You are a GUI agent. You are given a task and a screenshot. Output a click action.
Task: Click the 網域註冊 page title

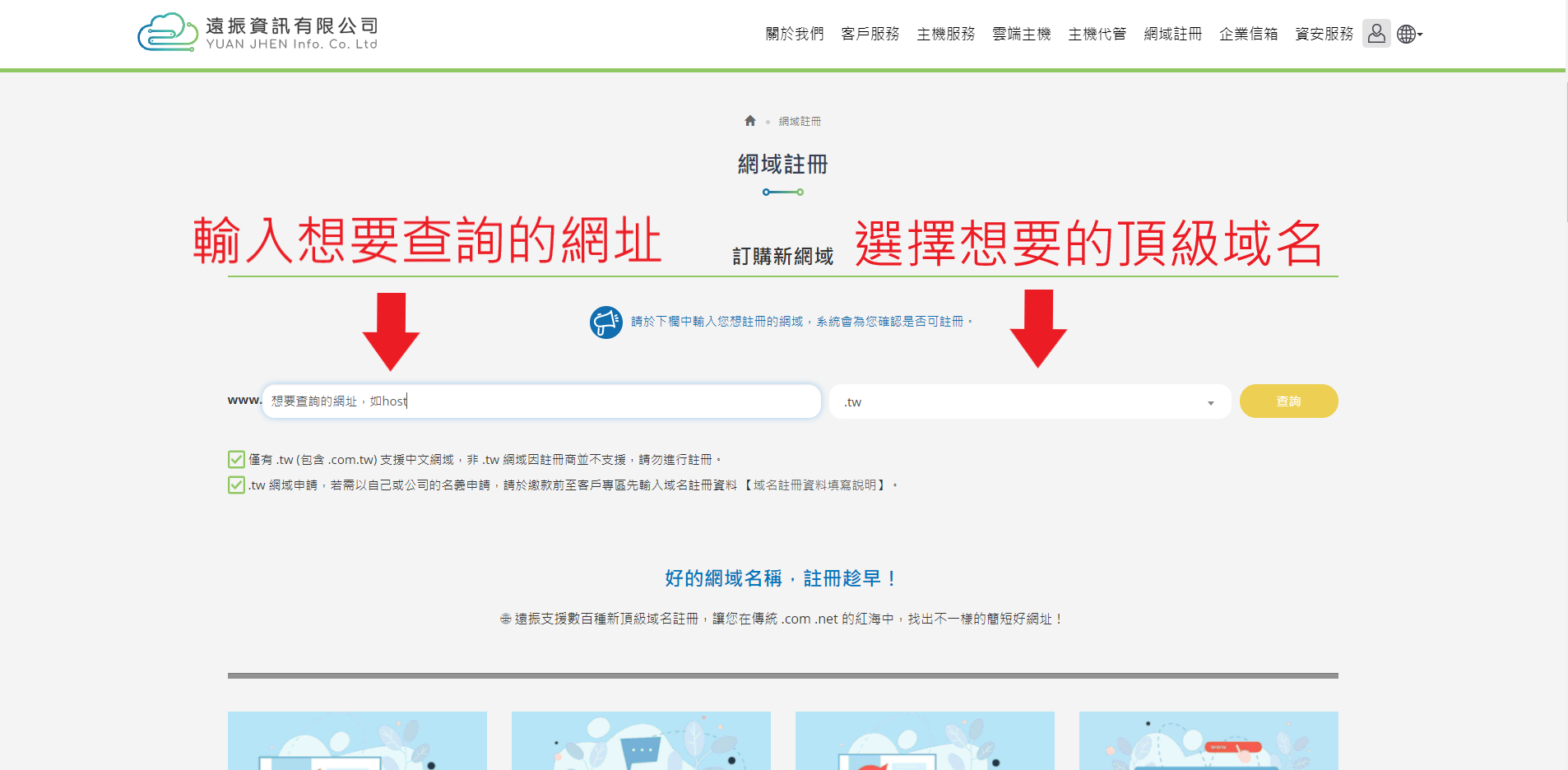click(x=783, y=165)
